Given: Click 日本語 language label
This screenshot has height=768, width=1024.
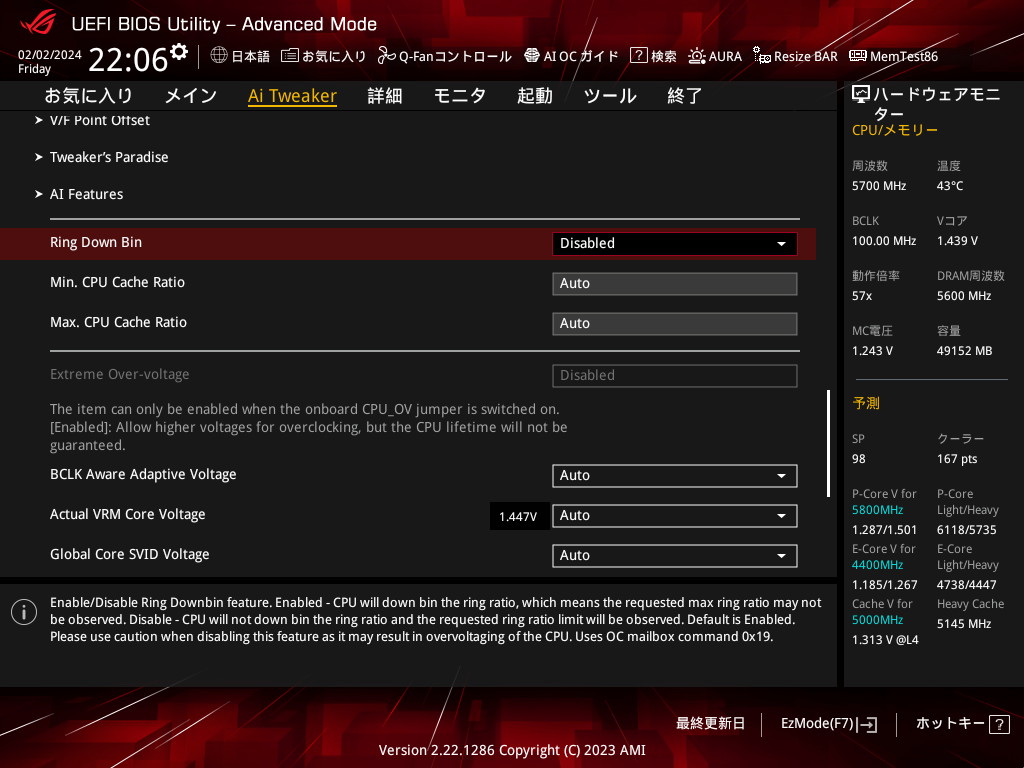Looking at the screenshot, I should (251, 56).
